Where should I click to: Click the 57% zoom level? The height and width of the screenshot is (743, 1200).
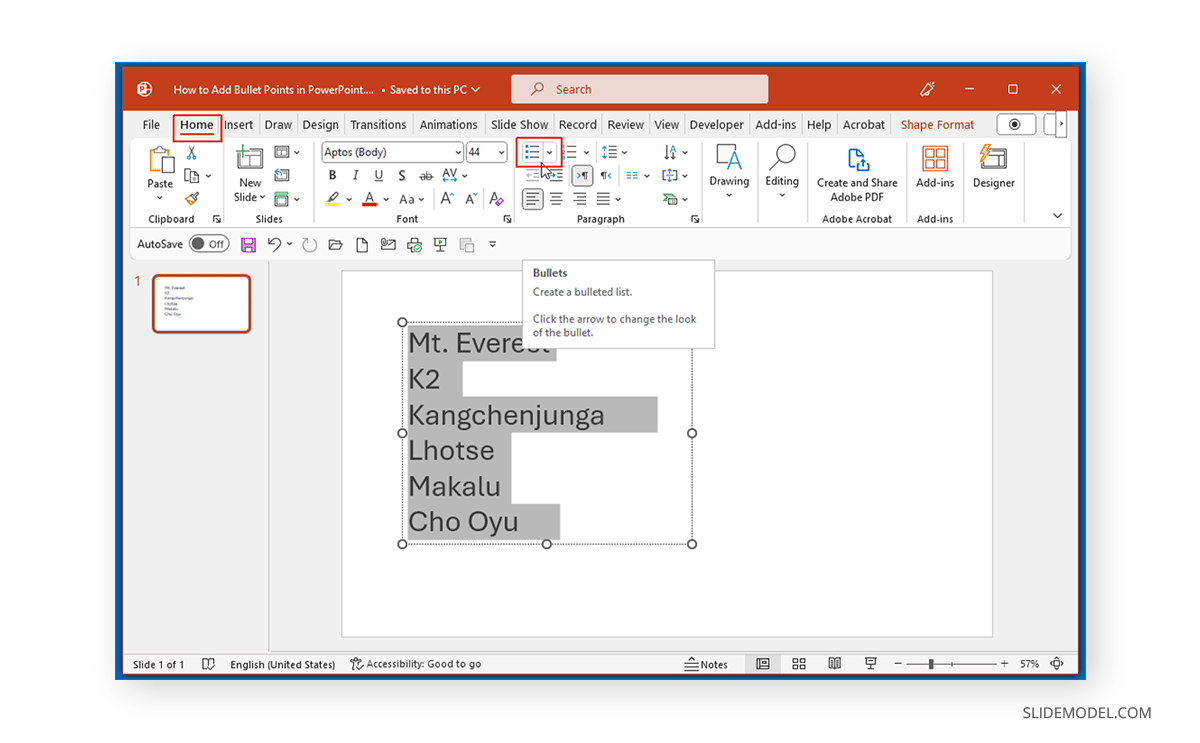[x=1029, y=664]
